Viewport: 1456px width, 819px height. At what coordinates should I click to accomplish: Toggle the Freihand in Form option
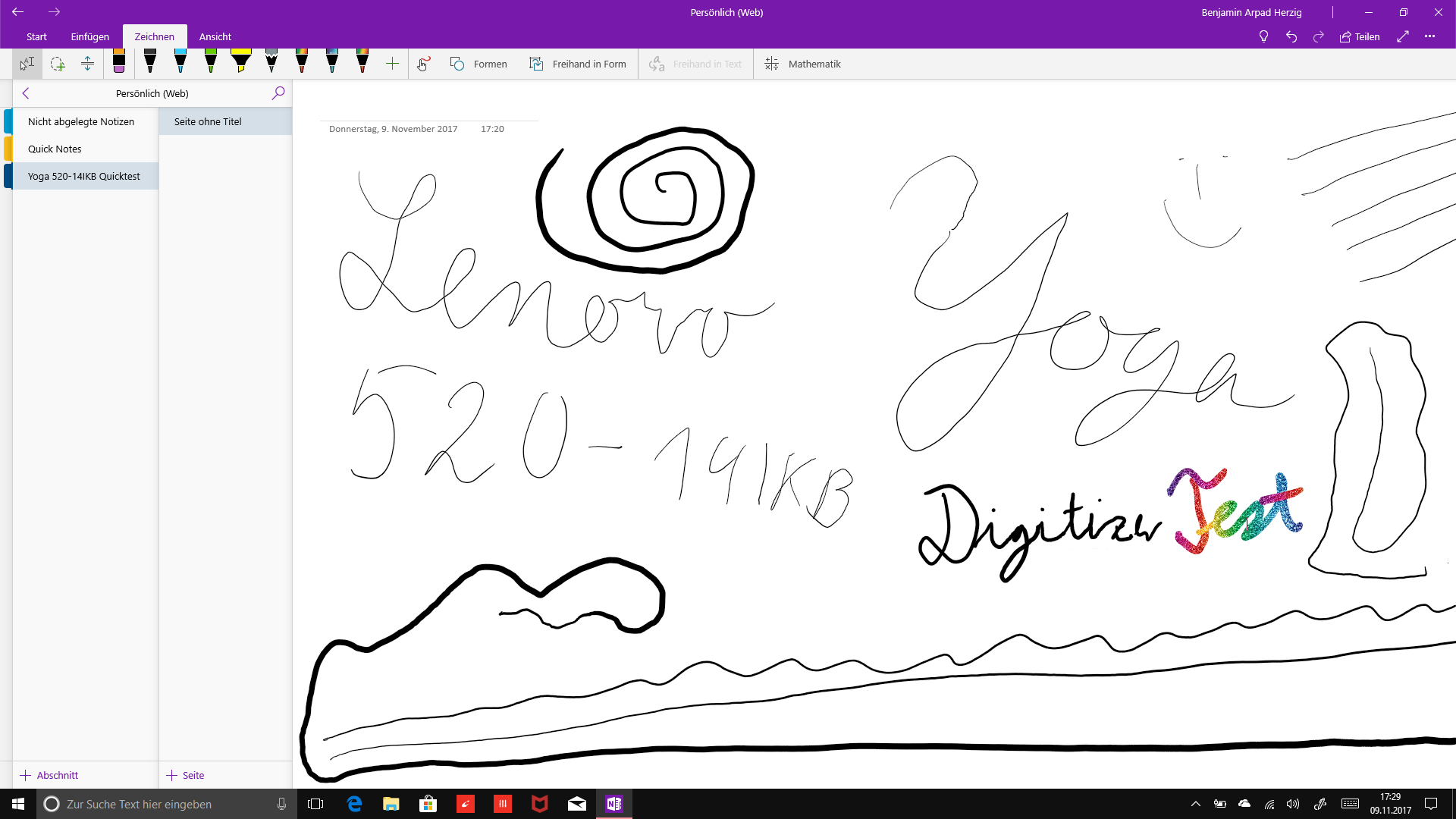coord(578,64)
